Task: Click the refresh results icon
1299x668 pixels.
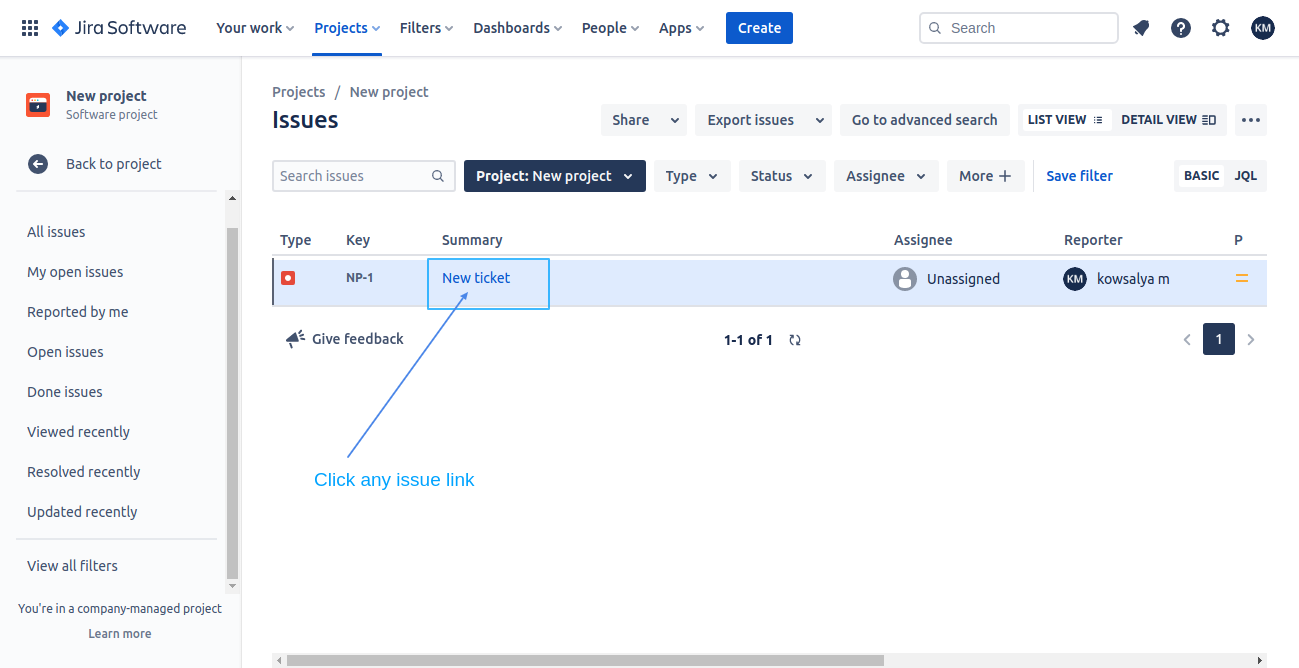Action: pyautogui.click(x=795, y=340)
